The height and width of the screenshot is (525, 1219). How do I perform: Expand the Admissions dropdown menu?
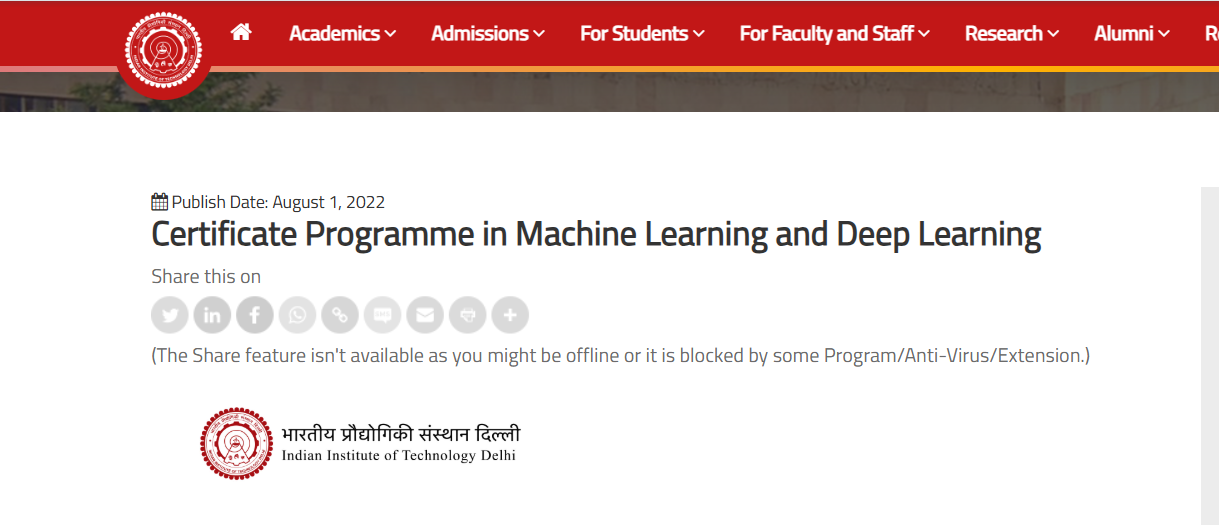pyautogui.click(x=488, y=34)
